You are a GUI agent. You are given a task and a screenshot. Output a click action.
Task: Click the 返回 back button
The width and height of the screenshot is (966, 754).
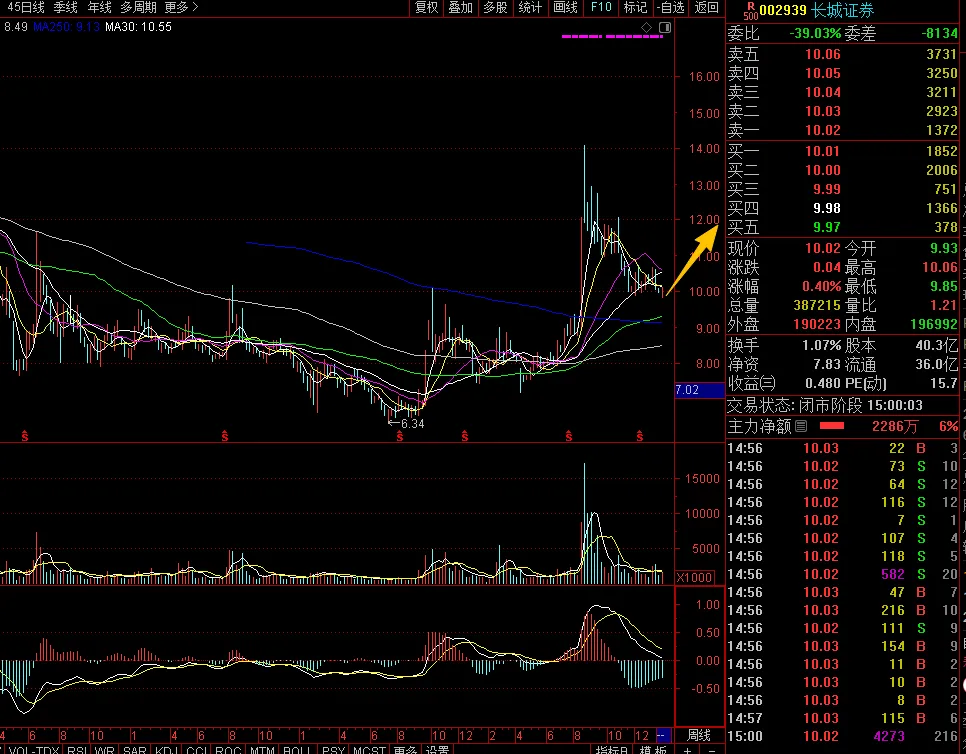click(x=707, y=7)
